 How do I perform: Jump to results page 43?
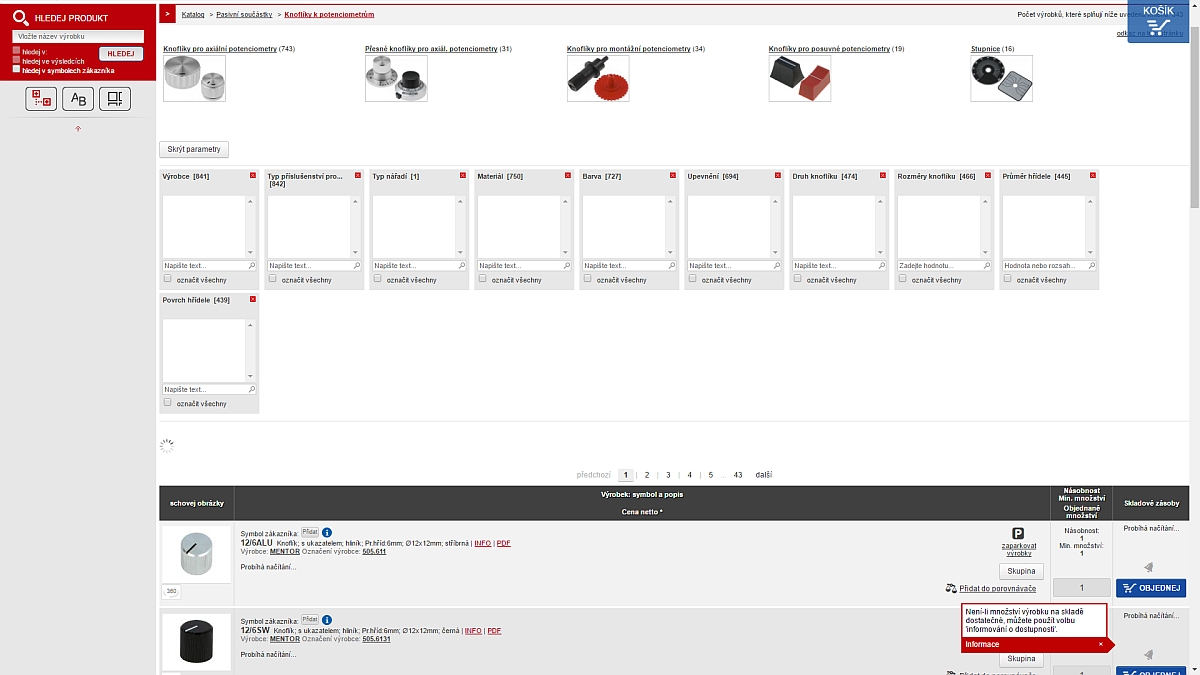[738, 475]
